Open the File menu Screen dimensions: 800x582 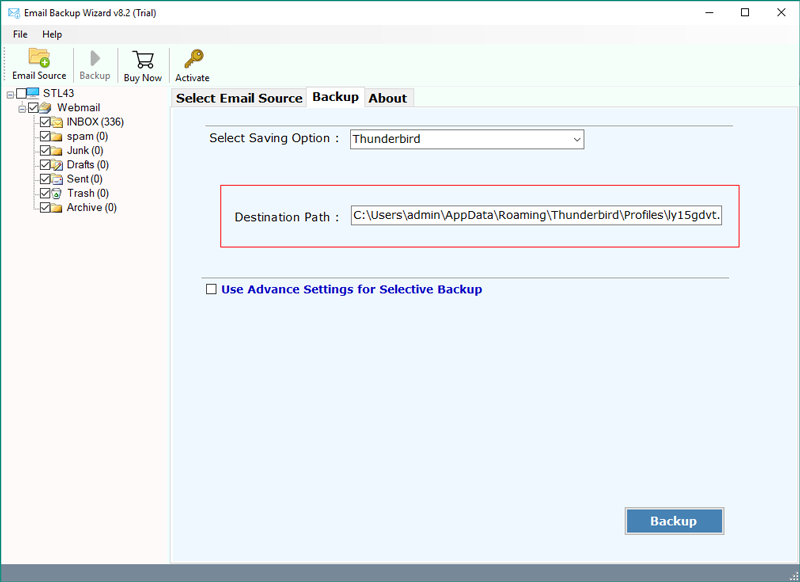click(20, 34)
